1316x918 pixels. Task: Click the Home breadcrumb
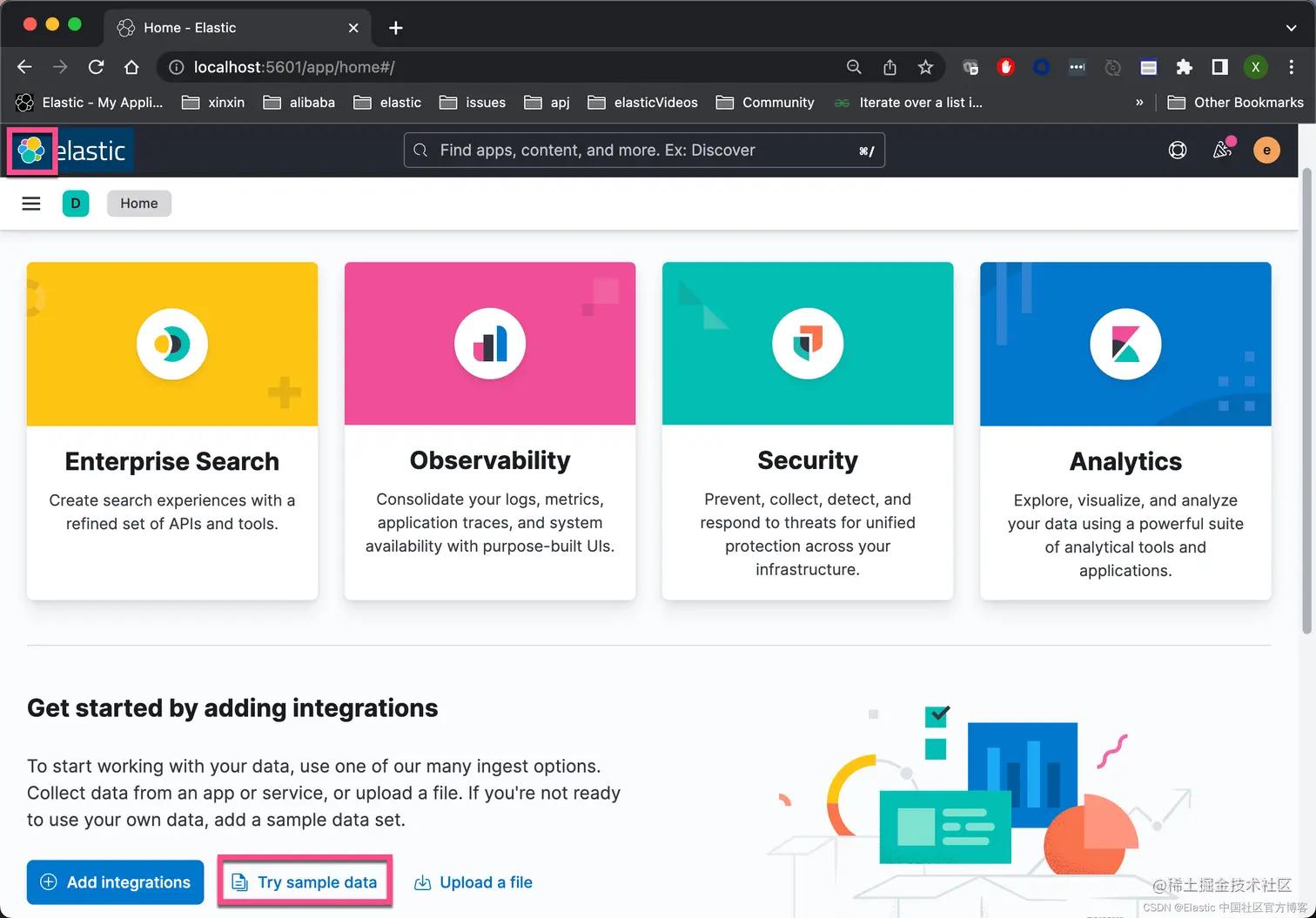[x=139, y=204]
